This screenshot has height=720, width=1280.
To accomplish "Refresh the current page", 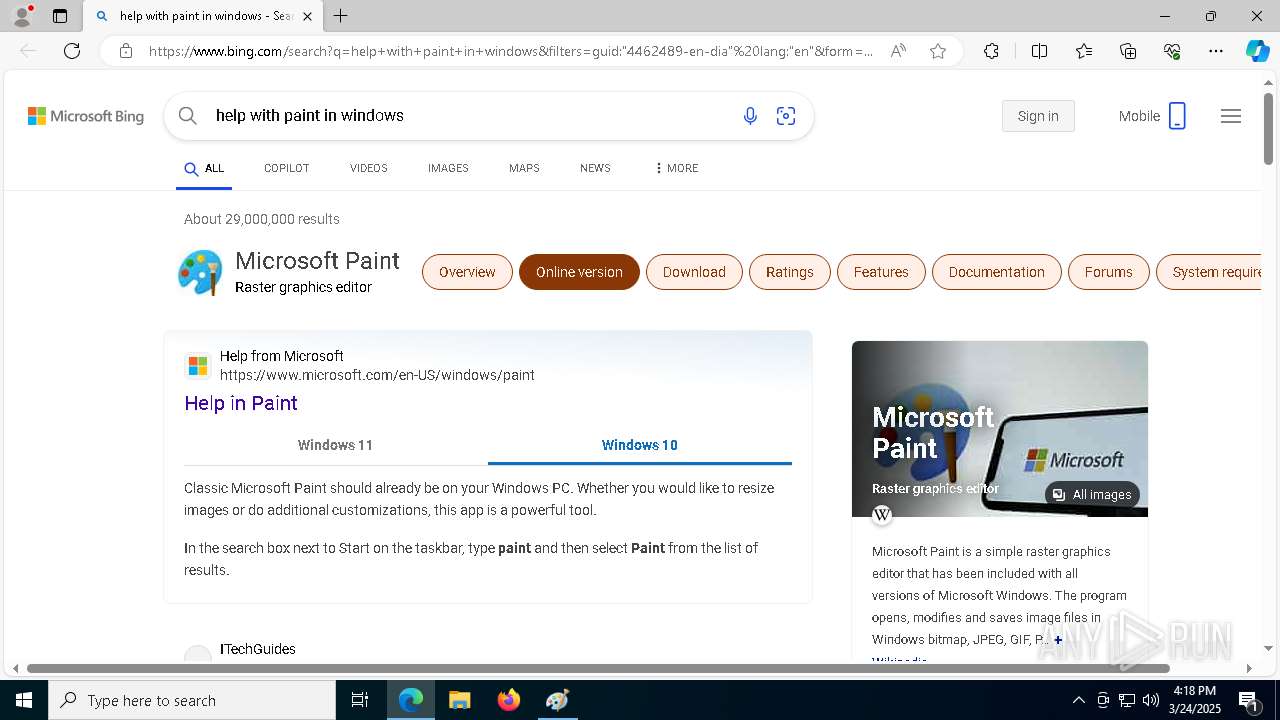I will [x=72, y=51].
